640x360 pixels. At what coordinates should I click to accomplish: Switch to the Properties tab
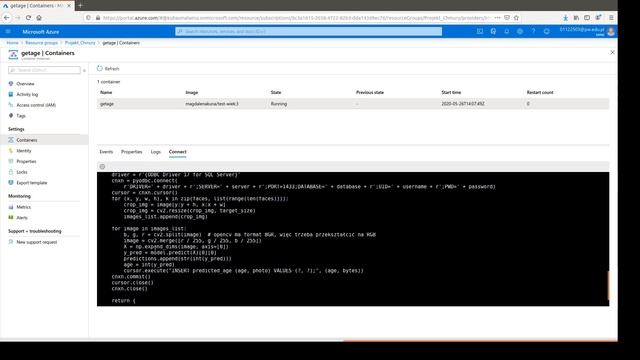pos(131,152)
